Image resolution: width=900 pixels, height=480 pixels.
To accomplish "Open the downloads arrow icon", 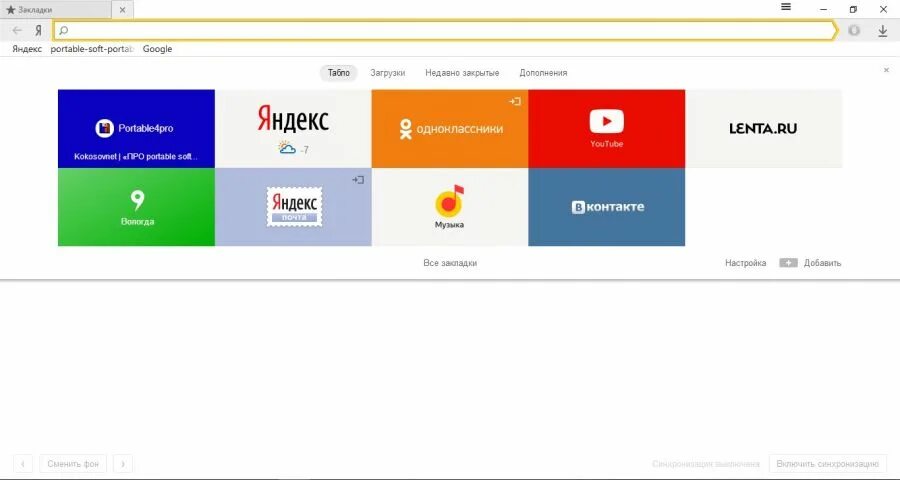I will click(883, 31).
